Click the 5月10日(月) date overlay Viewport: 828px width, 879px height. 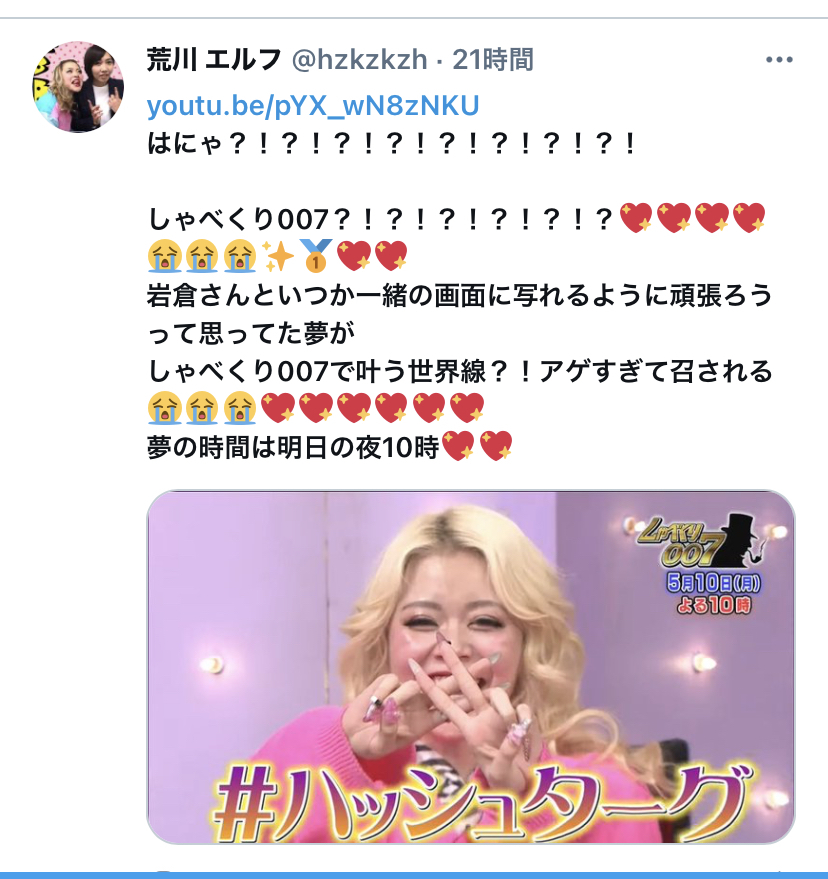(713, 583)
